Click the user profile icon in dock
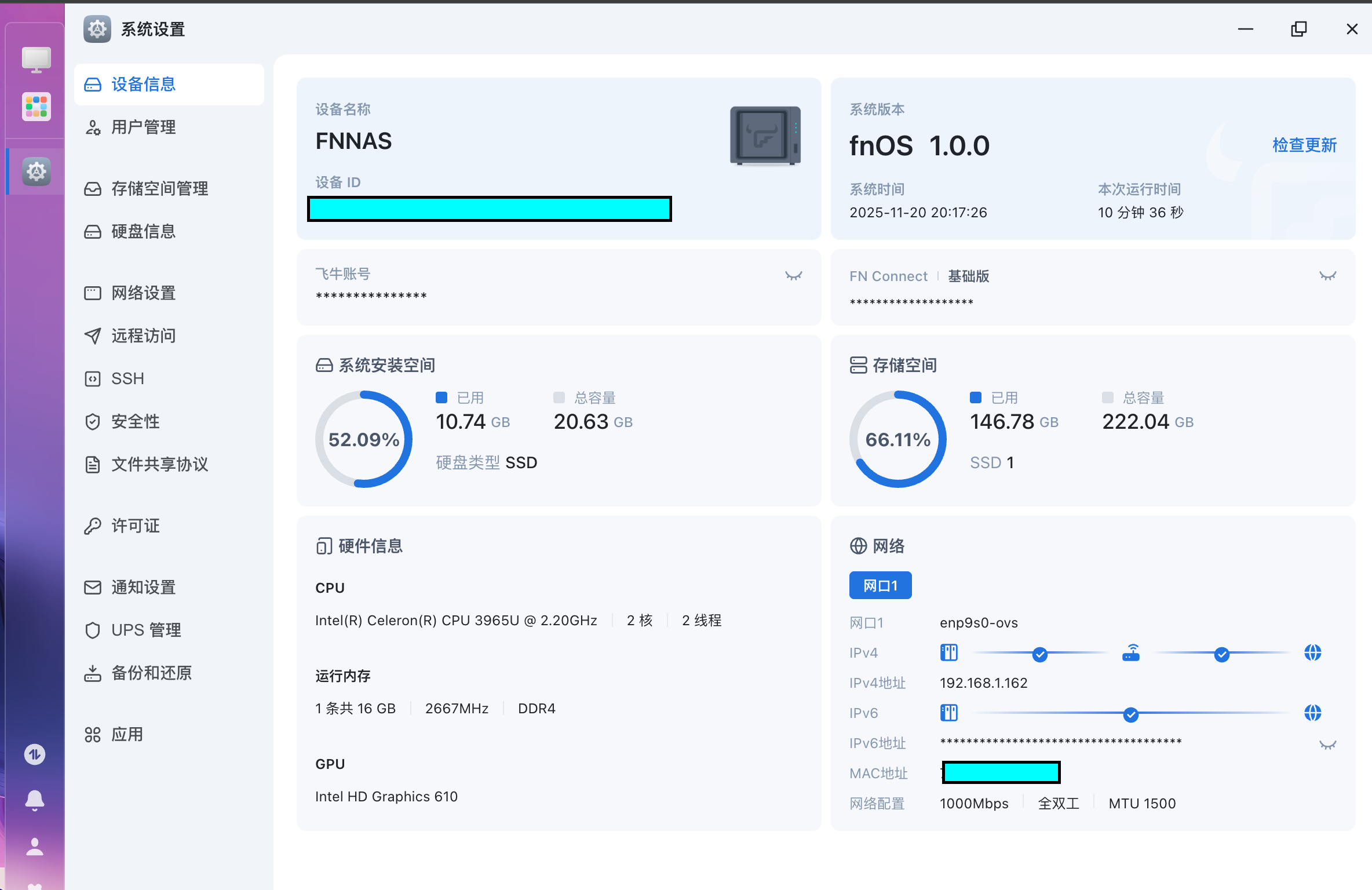Screen dimensions: 1372x890 click(35, 847)
